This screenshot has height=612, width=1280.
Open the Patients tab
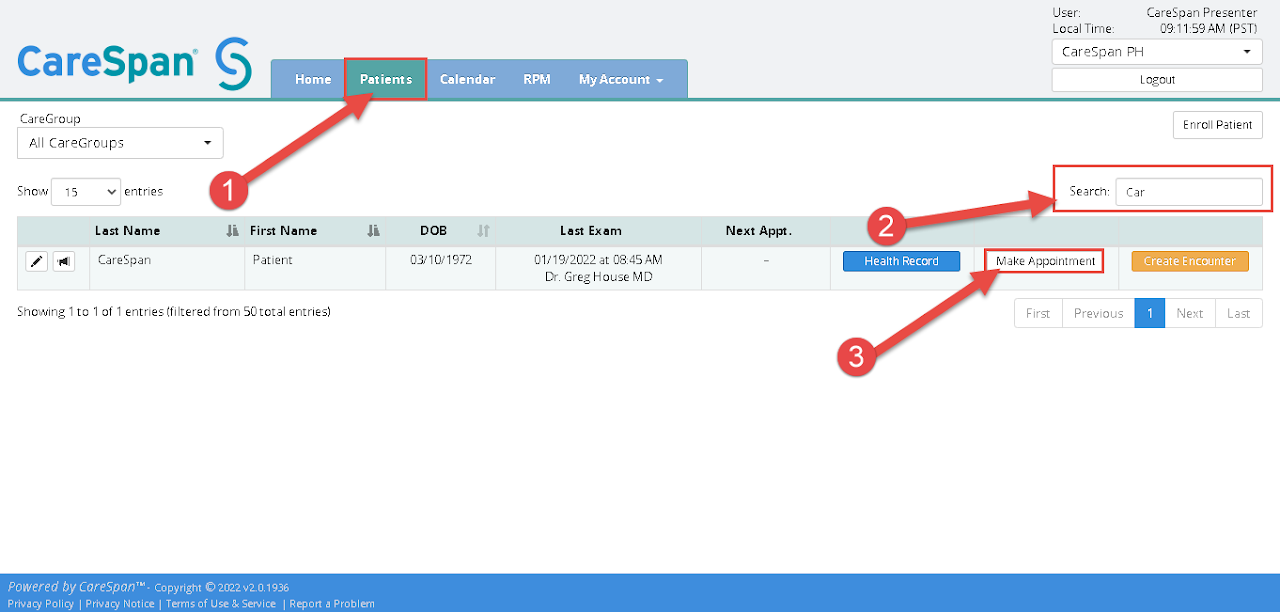click(x=386, y=80)
